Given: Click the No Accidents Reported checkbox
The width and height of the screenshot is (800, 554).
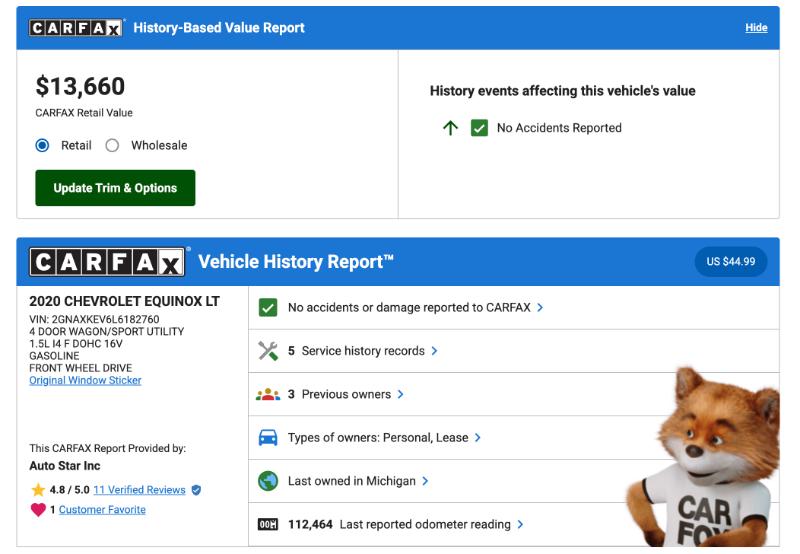Looking at the screenshot, I should click(x=479, y=128).
